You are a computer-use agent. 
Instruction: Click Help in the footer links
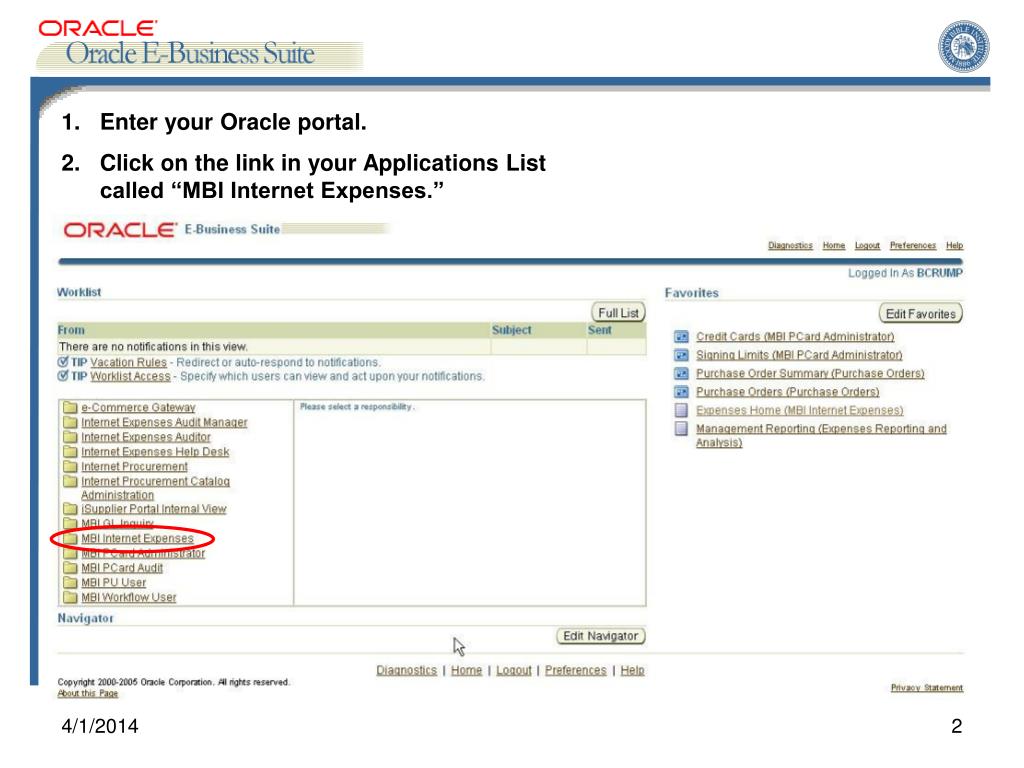(x=632, y=671)
